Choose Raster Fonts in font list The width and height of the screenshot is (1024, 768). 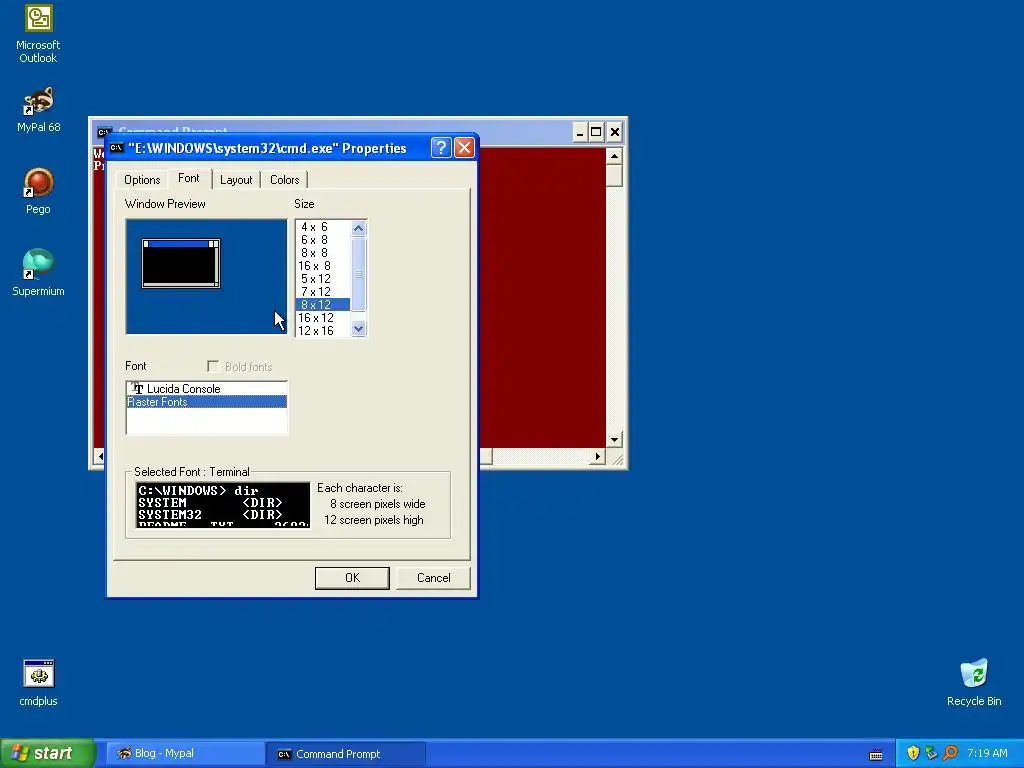click(x=206, y=402)
